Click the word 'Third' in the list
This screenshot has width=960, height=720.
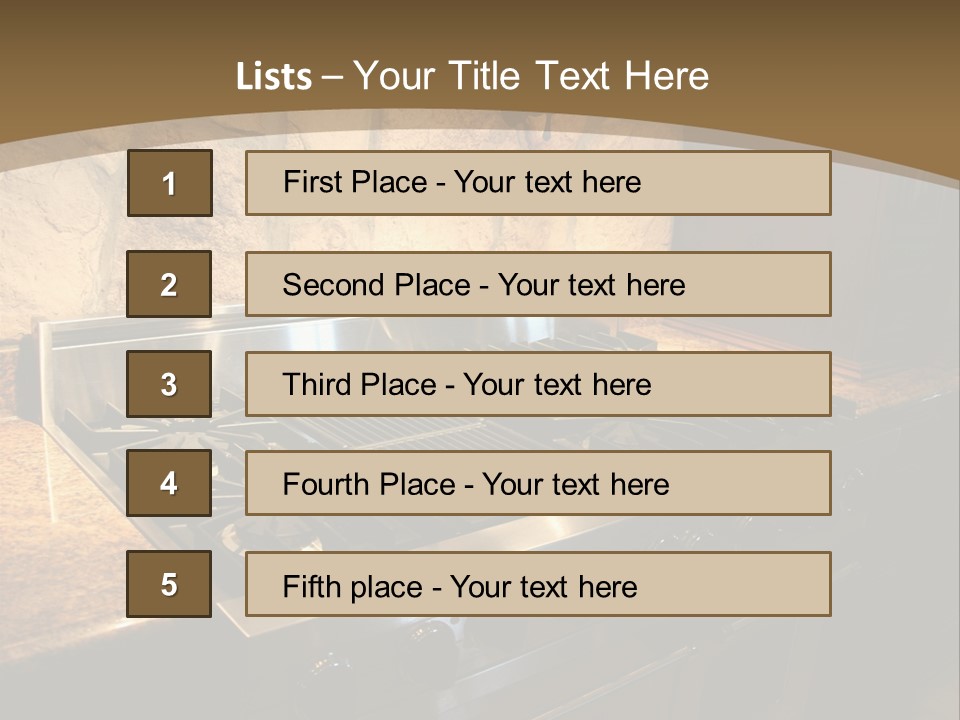tap(318, 385)
